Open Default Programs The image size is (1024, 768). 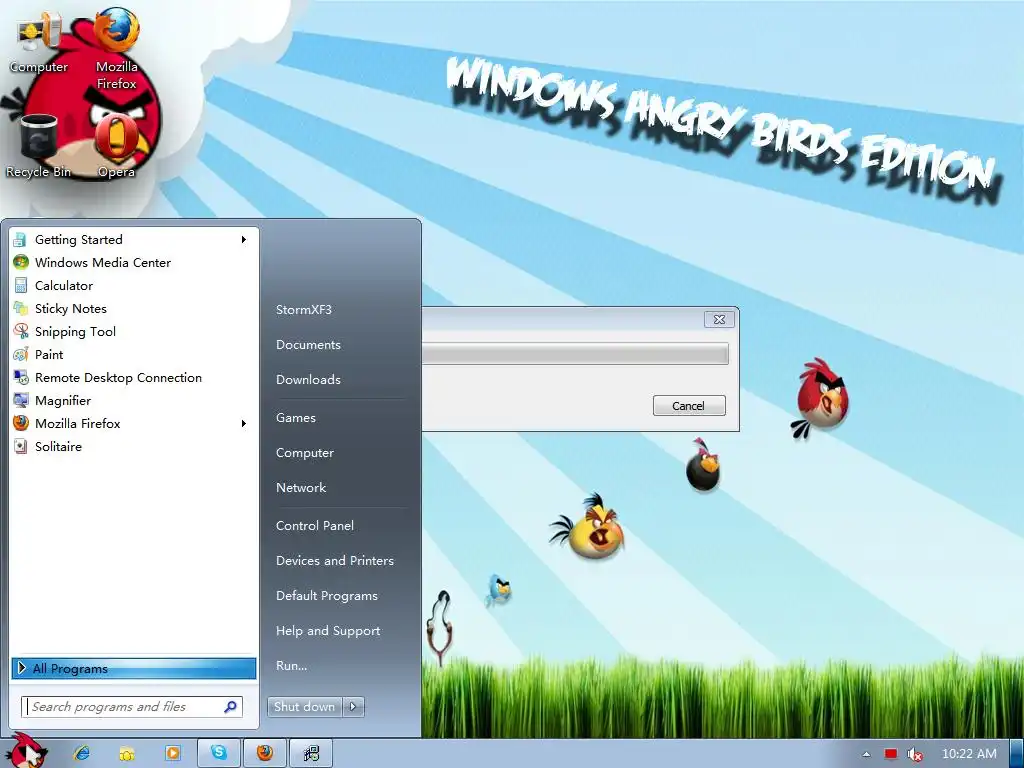[x=327, y=596]
